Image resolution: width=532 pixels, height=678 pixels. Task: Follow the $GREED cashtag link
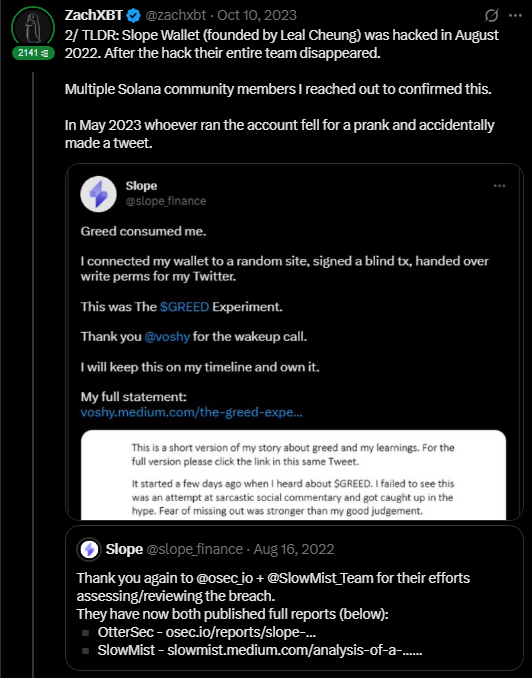pos(184,307)
